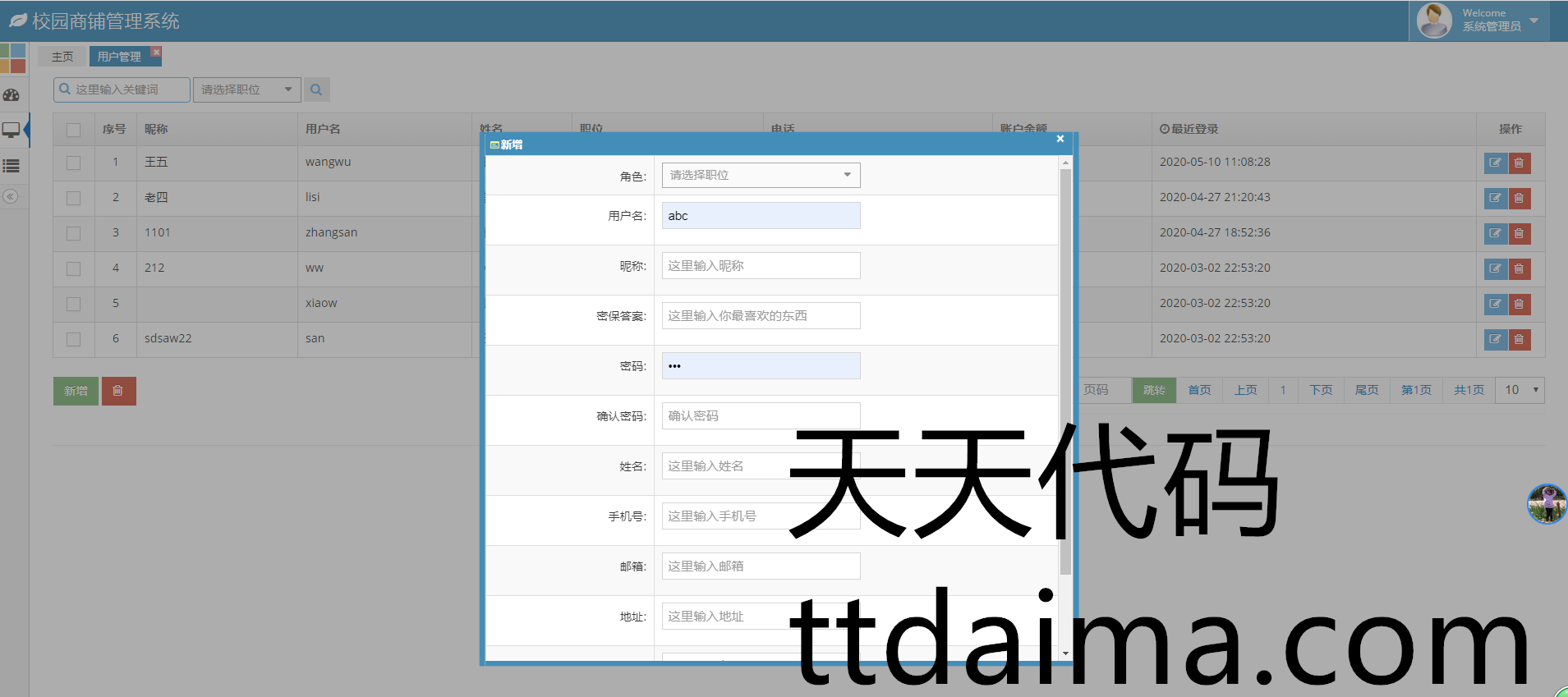Image resolution: width=1568 pixels, height=697 pixels.
Task: Check the box for row 1
Action: pyautogui.click(x=74, y=163)
